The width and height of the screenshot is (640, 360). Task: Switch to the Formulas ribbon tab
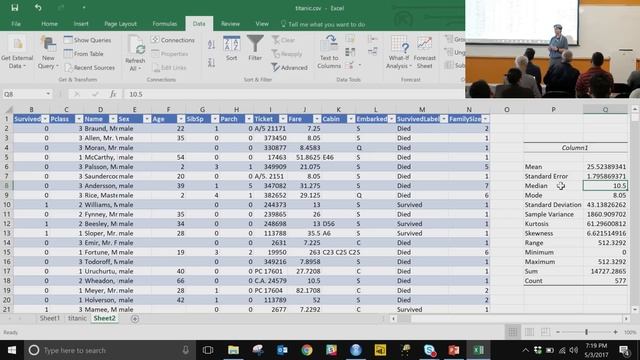point(164,24)
